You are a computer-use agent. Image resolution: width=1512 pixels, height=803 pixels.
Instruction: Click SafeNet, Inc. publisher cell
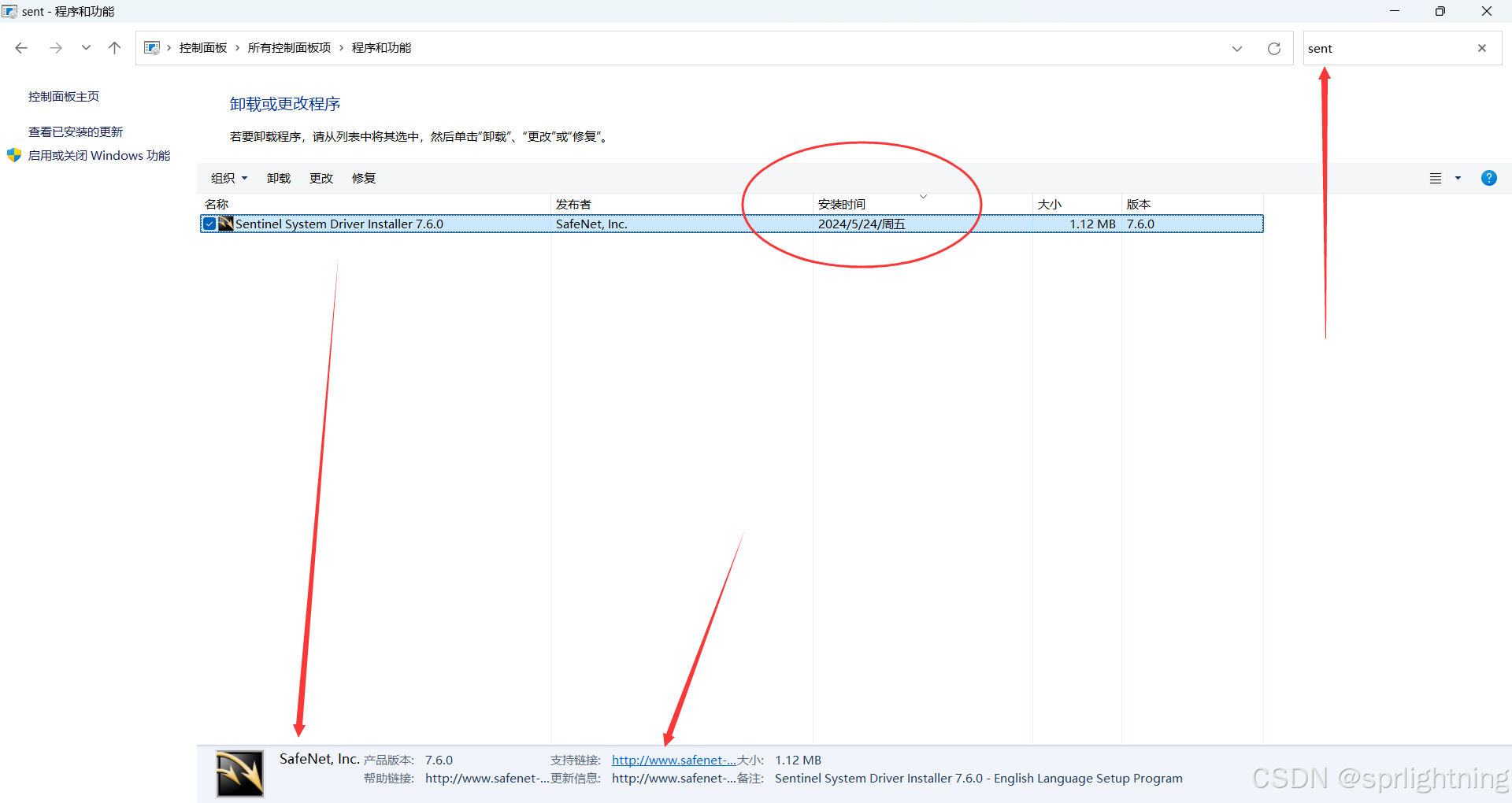tap(591, 224)
